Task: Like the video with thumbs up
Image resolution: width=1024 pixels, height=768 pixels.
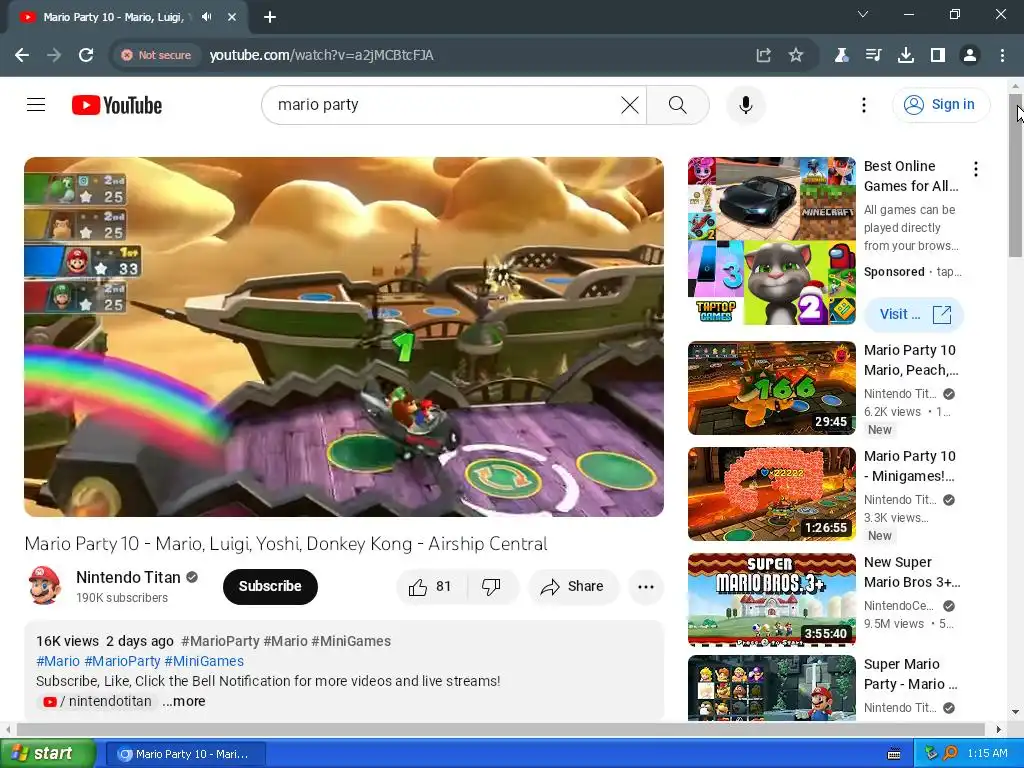Action: pyautogui.click(x=430, y=586)
